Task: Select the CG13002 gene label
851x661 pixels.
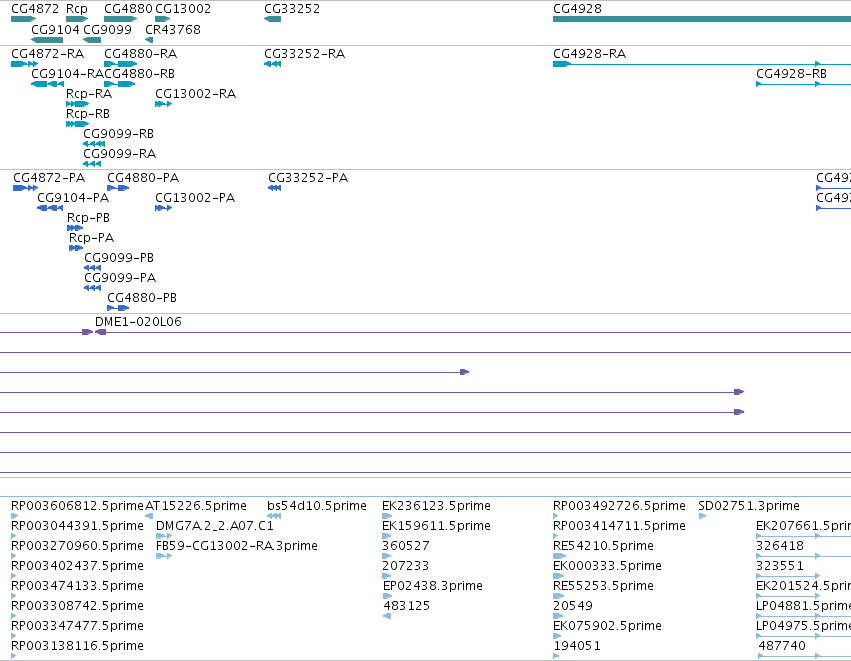Action: (183, 9)
